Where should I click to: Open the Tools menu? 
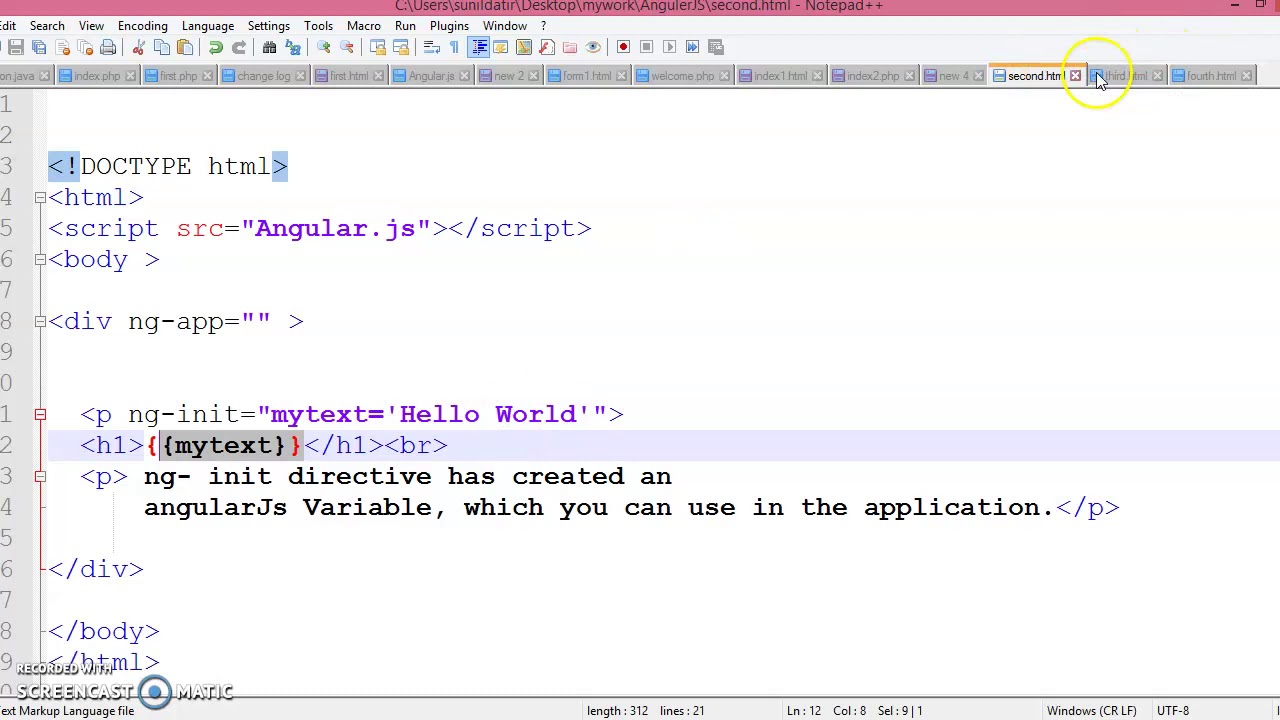click(x=318, y=26)
